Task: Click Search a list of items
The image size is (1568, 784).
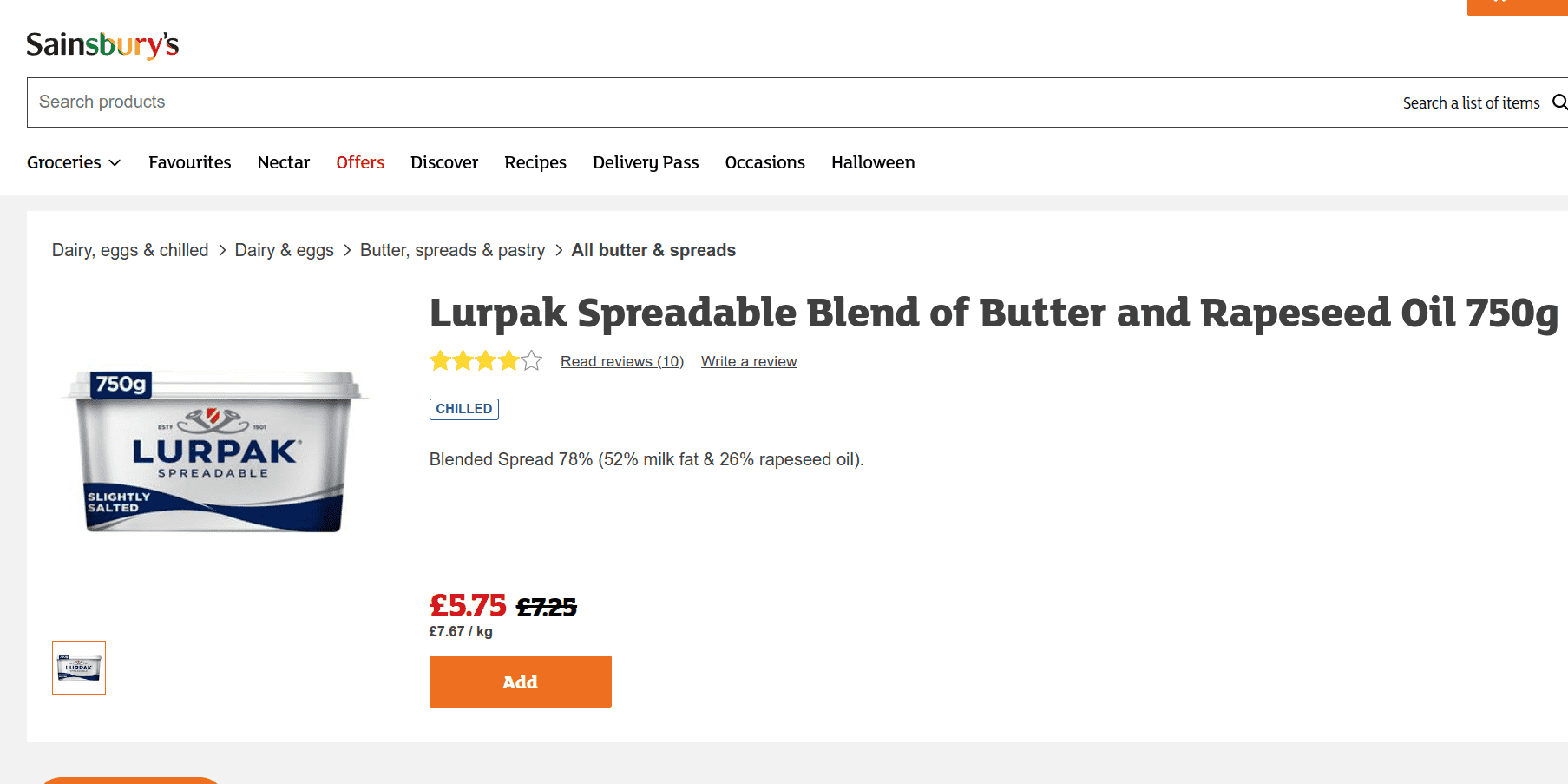Action: (x=1470, y=102)
